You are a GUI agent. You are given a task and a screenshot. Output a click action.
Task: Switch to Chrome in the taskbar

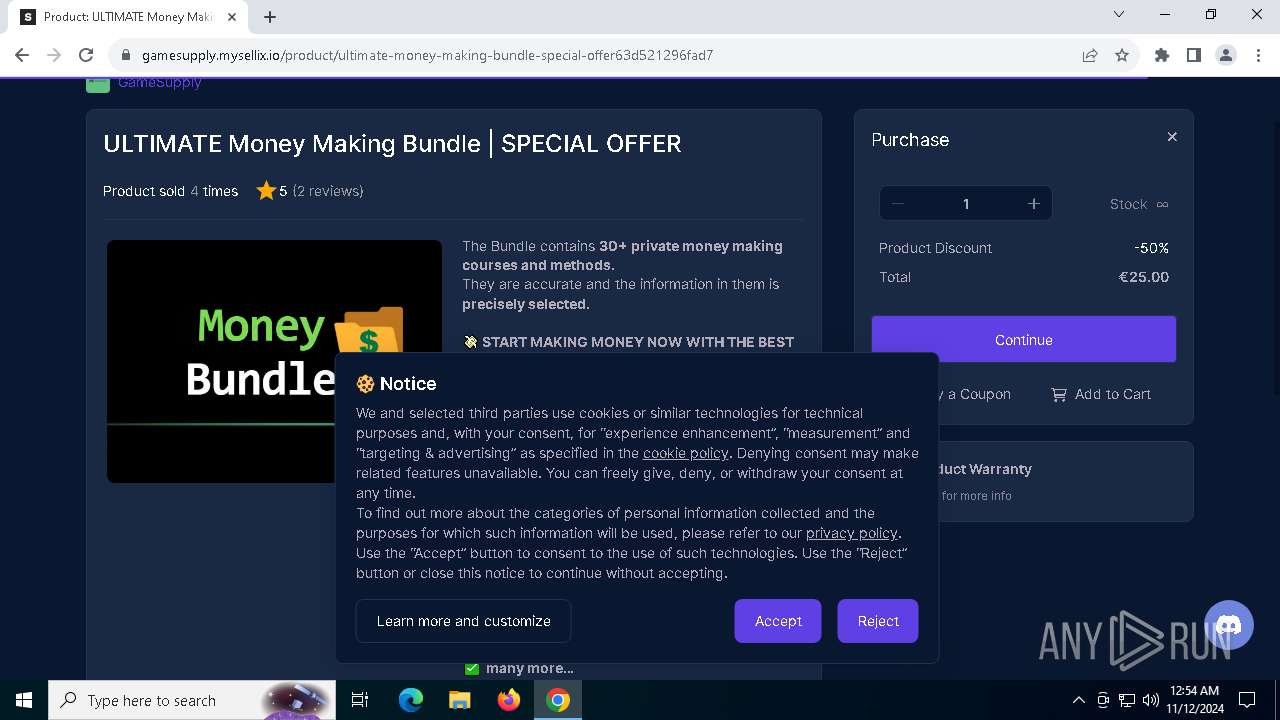[x=558, y=700]
